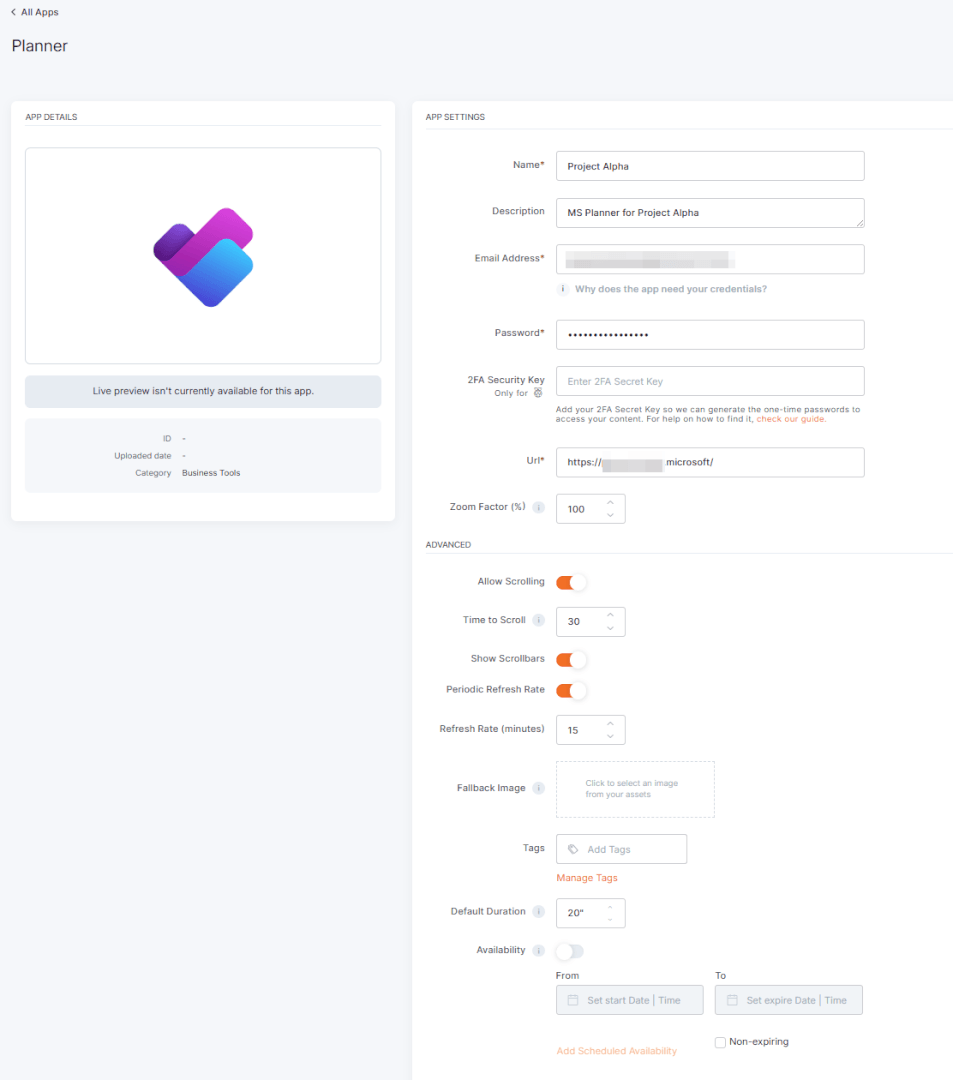Click the Planner app logo preview
The width and height of the screenshot is (953, 1080).
click(x=203, y=257)
